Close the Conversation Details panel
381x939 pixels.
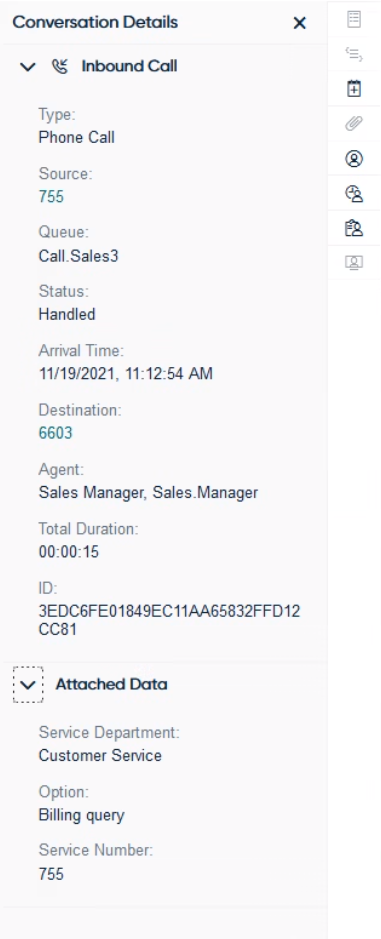point(300,23)
